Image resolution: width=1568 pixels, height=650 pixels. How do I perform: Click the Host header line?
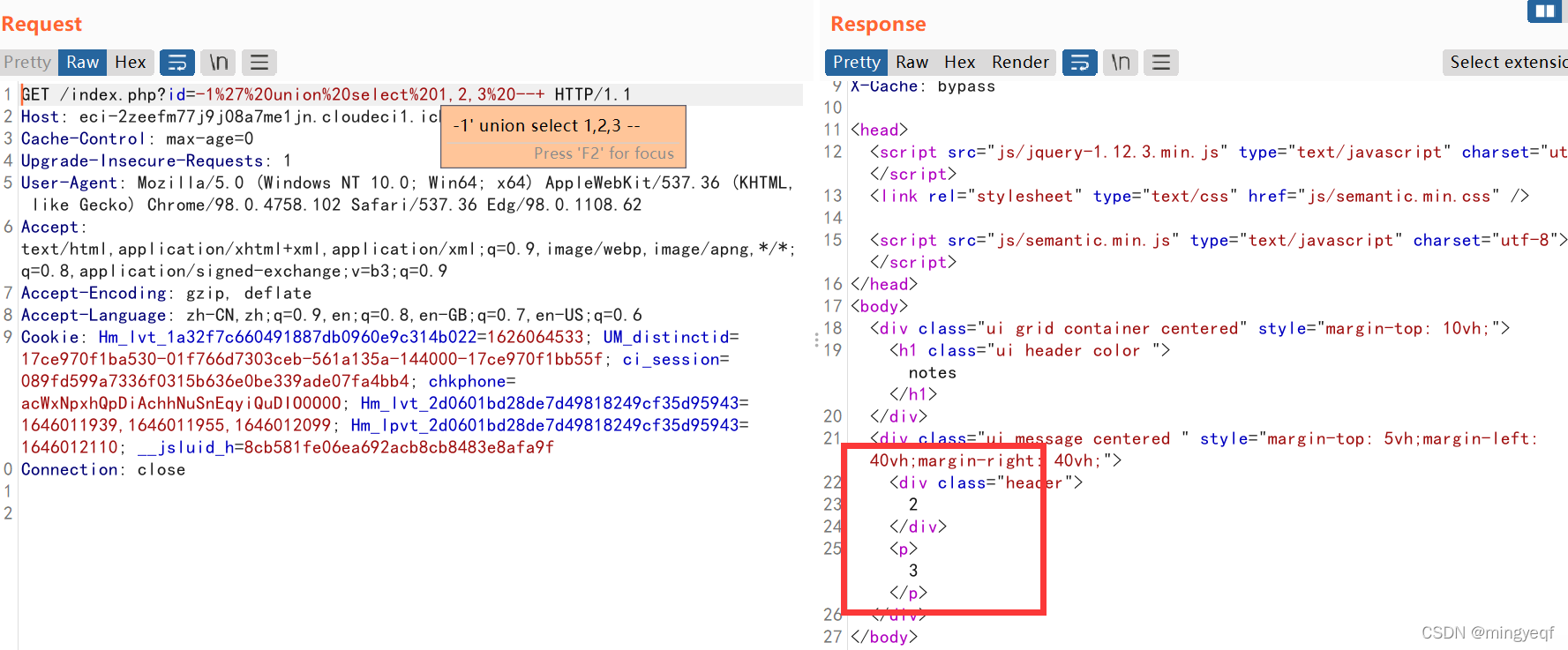click(229, 116)
